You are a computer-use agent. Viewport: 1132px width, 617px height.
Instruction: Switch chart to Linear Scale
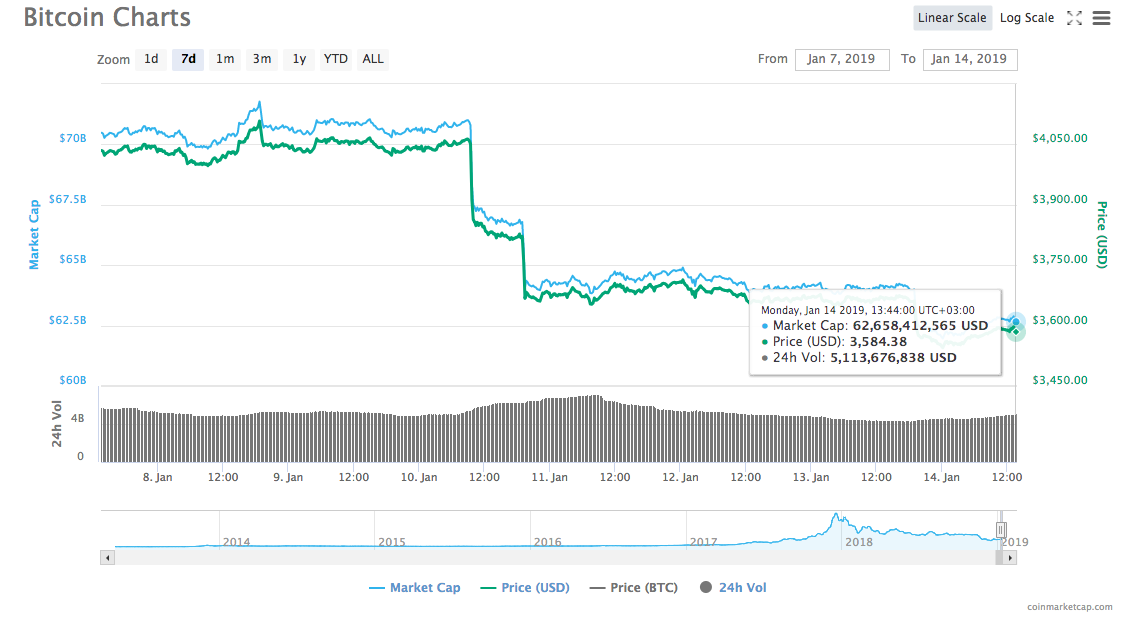tap(952, 18)
